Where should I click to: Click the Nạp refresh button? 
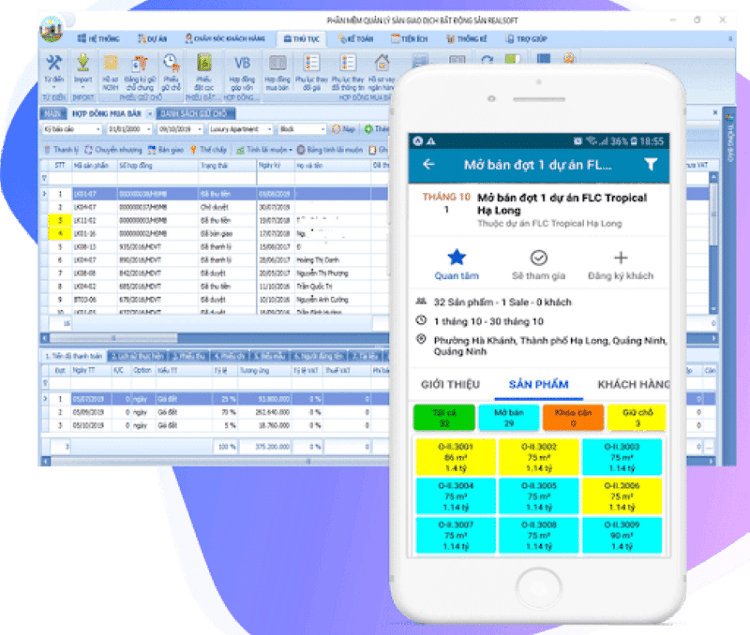point(343,129)
